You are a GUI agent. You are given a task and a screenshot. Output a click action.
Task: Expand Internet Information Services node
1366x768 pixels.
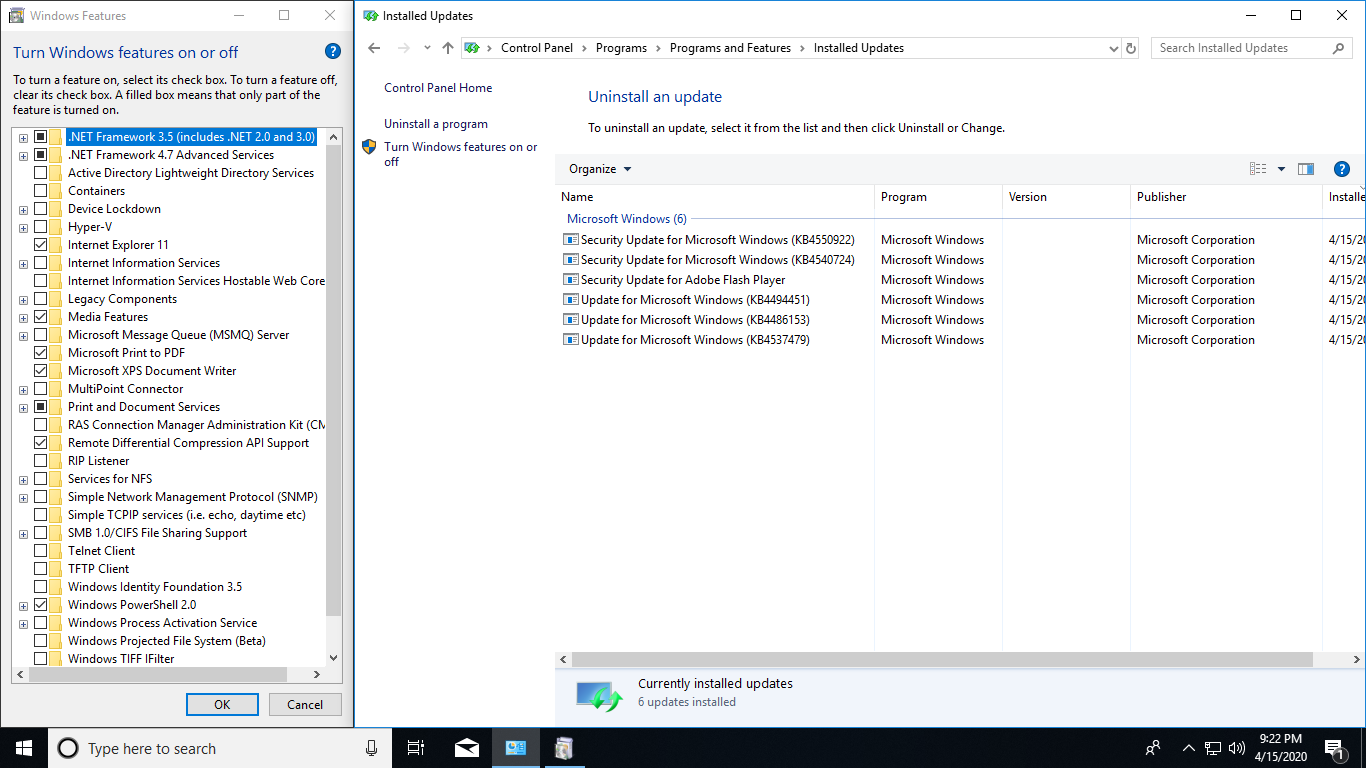coord(23,264)
